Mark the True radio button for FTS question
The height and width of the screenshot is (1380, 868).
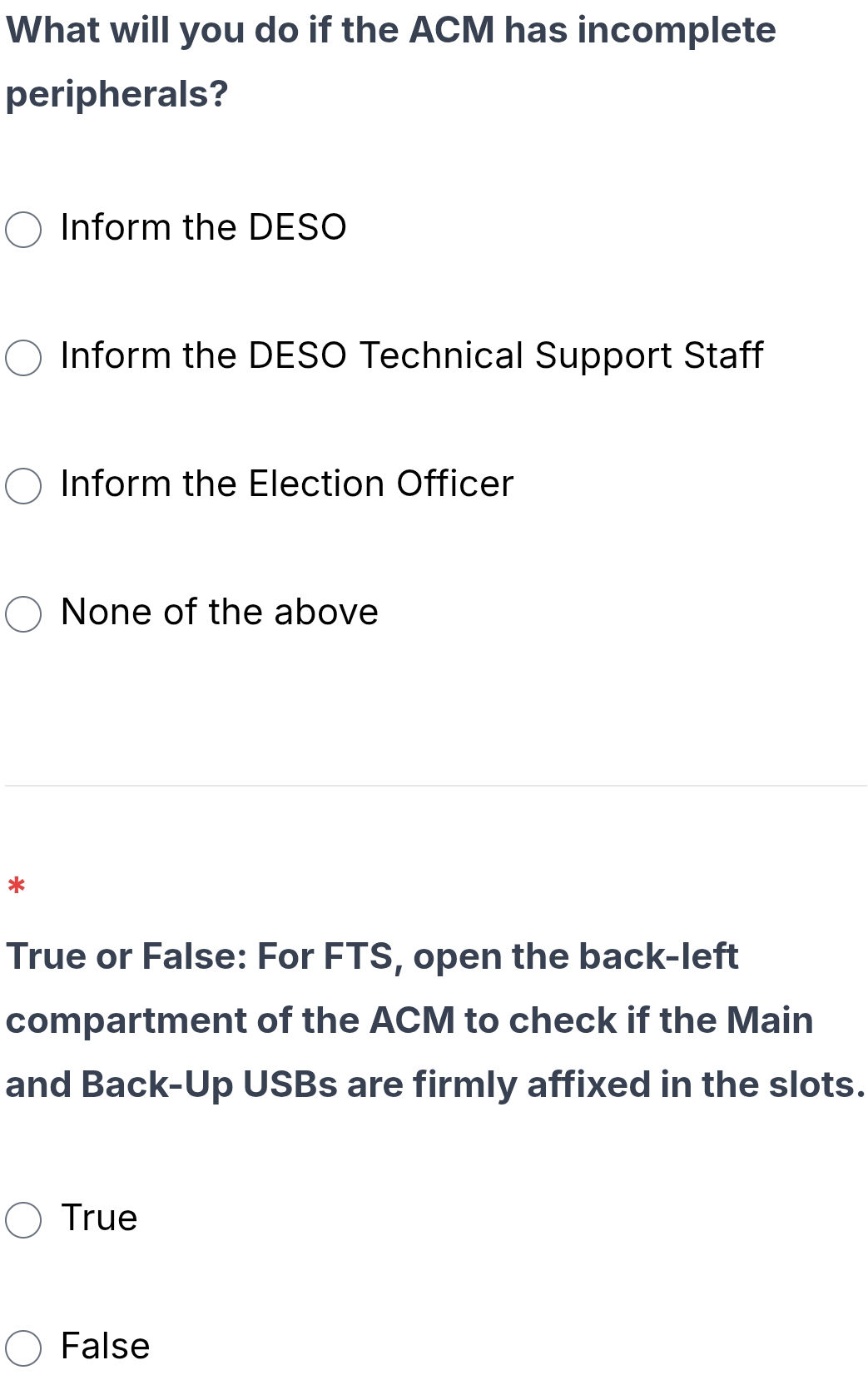coord(23,1220)
